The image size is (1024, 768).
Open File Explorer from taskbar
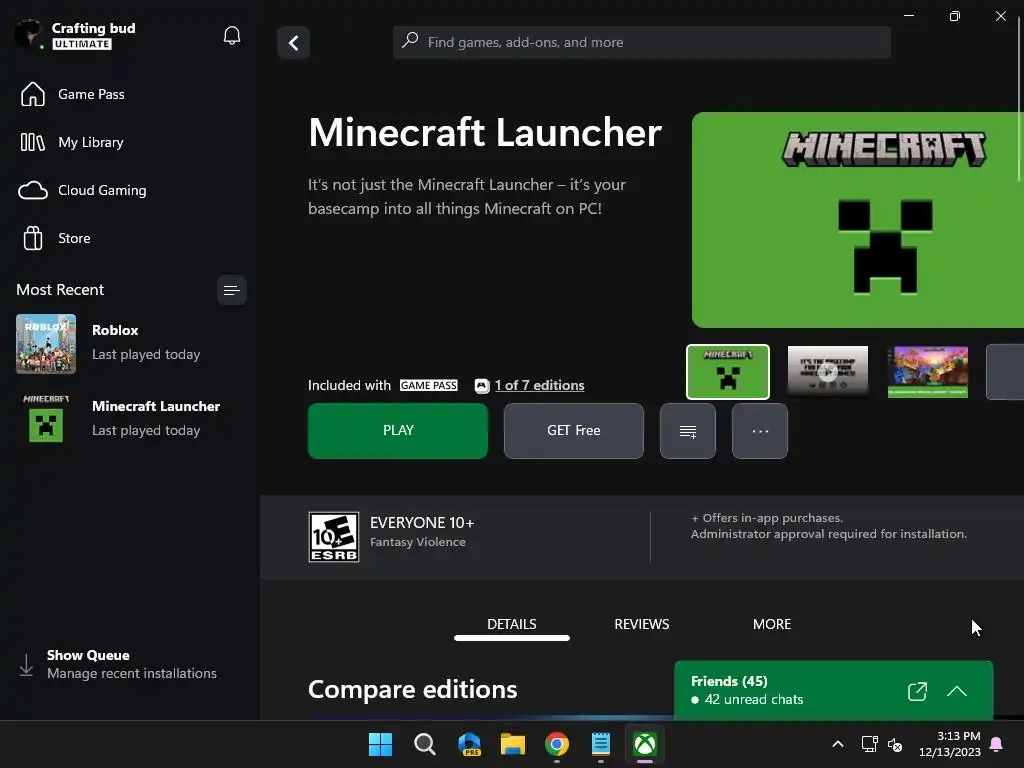tap(513, 744)
